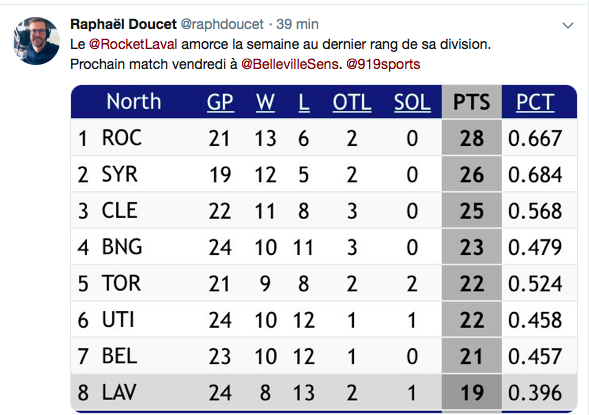This screenshot has height=415, width=589.
Task: Select the highlighted LAV row
Action: tap(324, 392)
